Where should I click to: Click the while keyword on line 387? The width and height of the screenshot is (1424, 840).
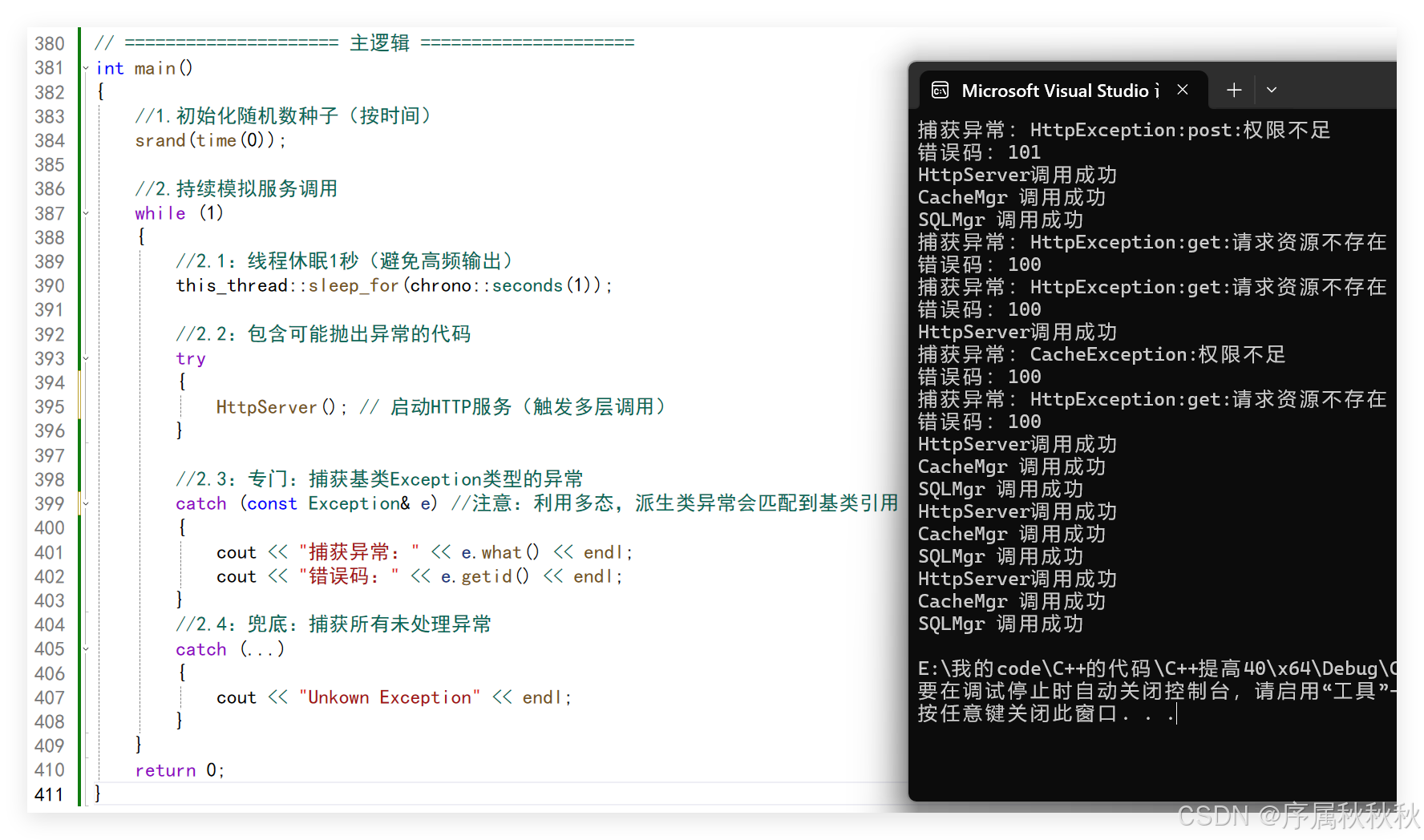tap(160, 213)
